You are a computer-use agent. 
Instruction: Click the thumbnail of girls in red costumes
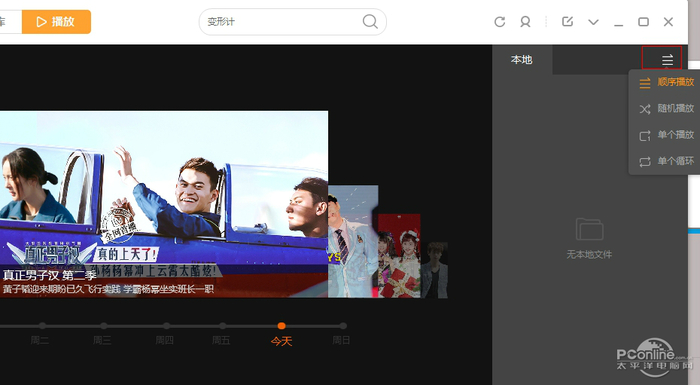pos(399,256)
